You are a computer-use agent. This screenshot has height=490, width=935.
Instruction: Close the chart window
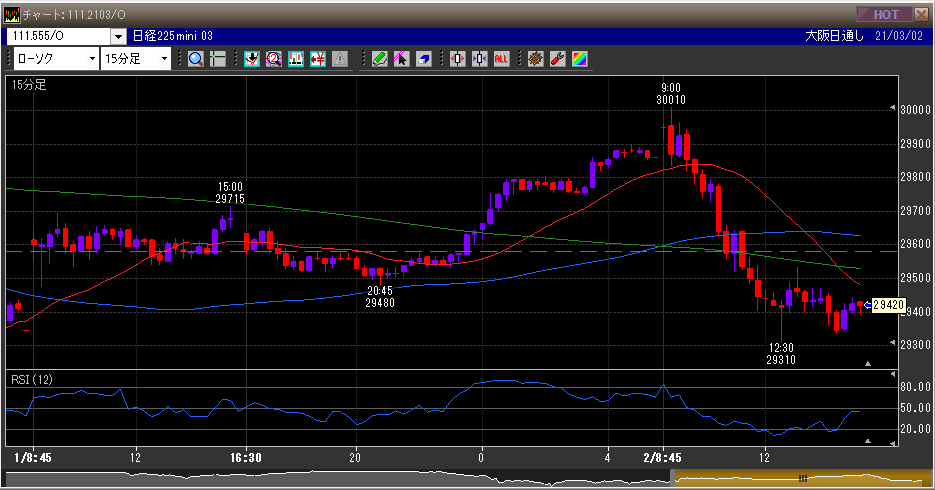(921, 14)
